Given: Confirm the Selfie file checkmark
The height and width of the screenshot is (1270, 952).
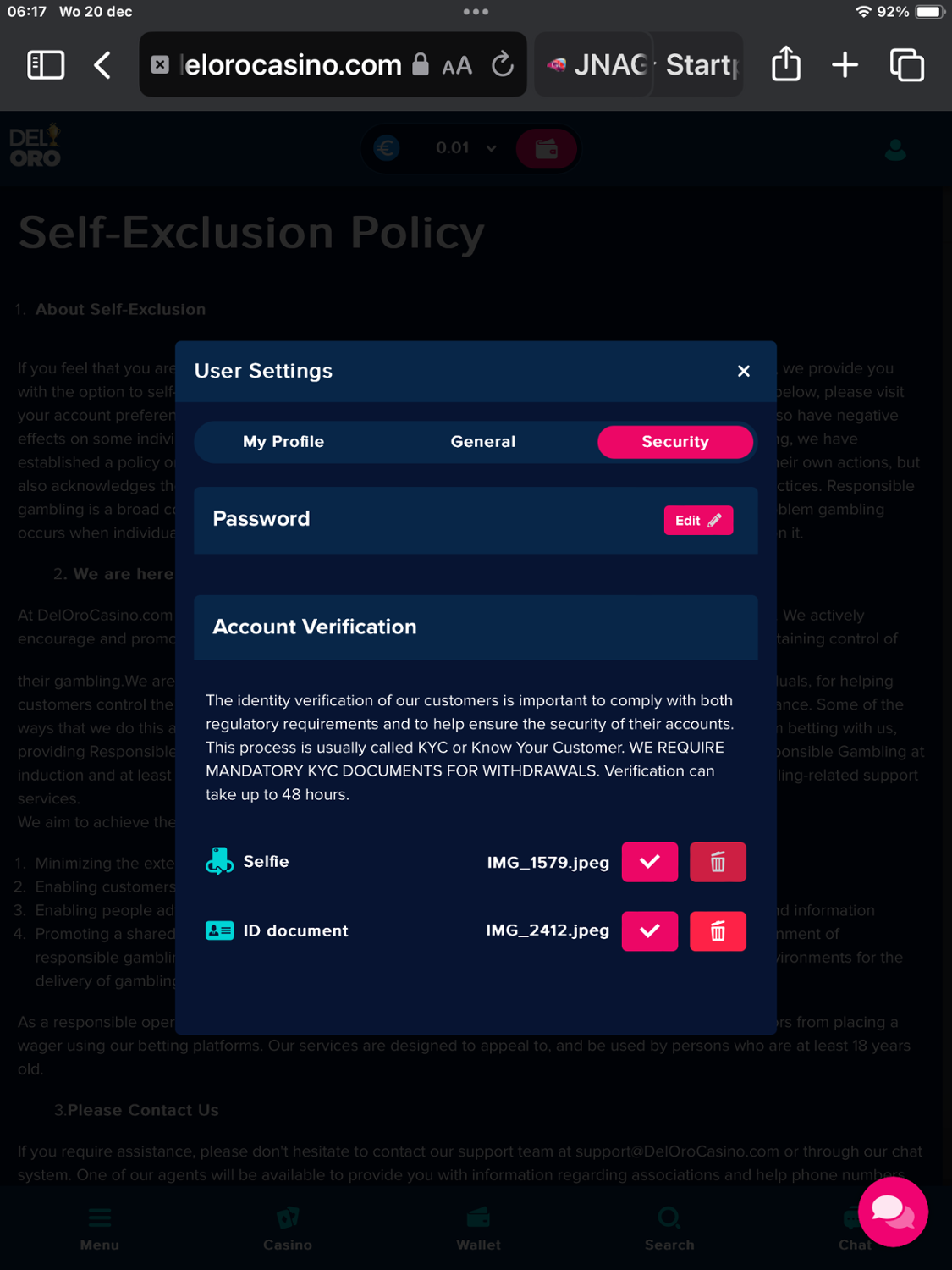Looking at the screenshot, I should pos(650,862).
